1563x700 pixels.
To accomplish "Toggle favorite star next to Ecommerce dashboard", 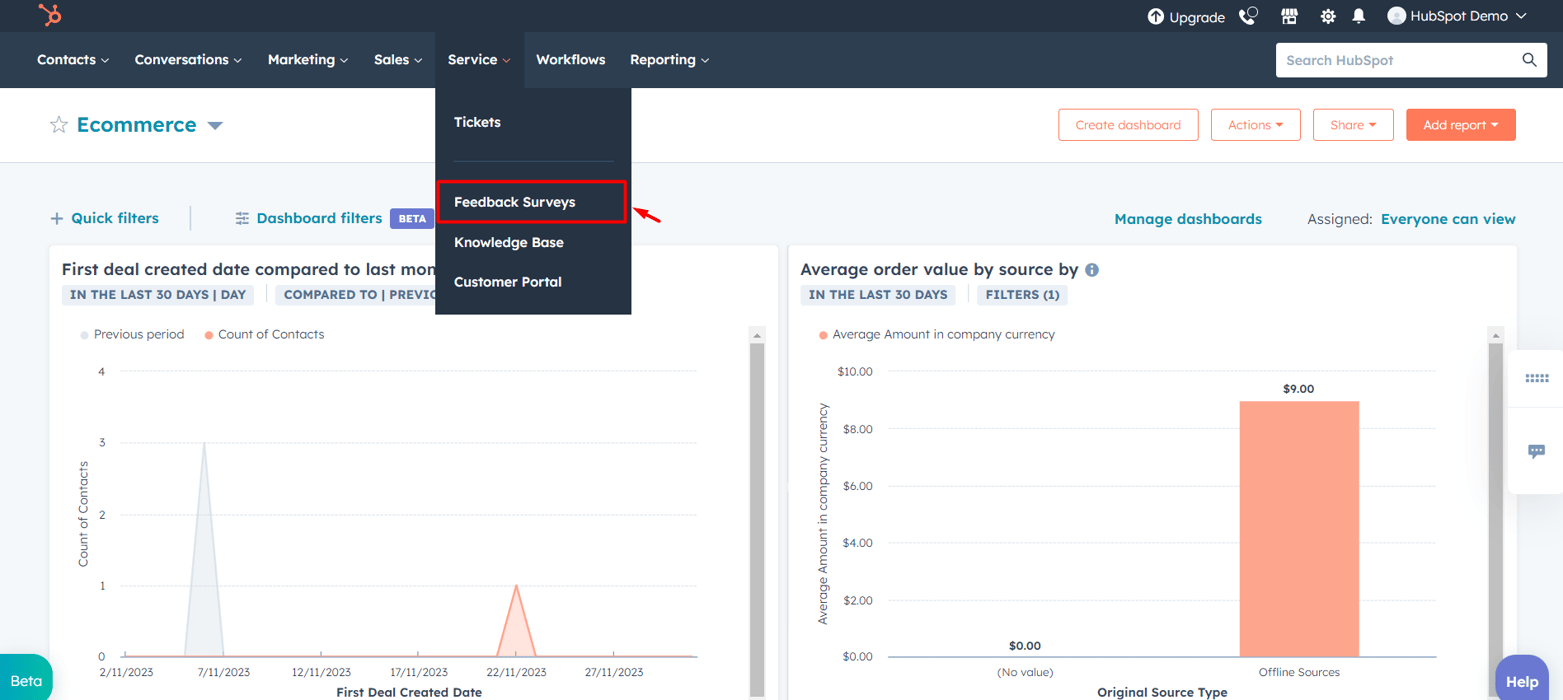I will pos(58,125).
